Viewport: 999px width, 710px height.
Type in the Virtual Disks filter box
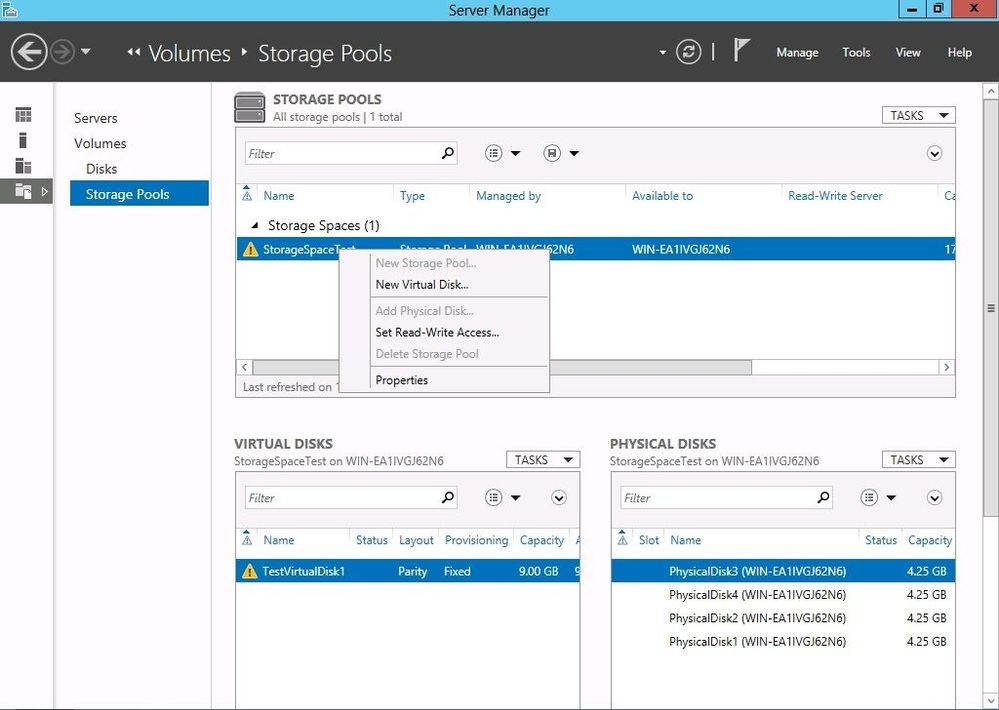pyautogui.click(x=340, y=497)
